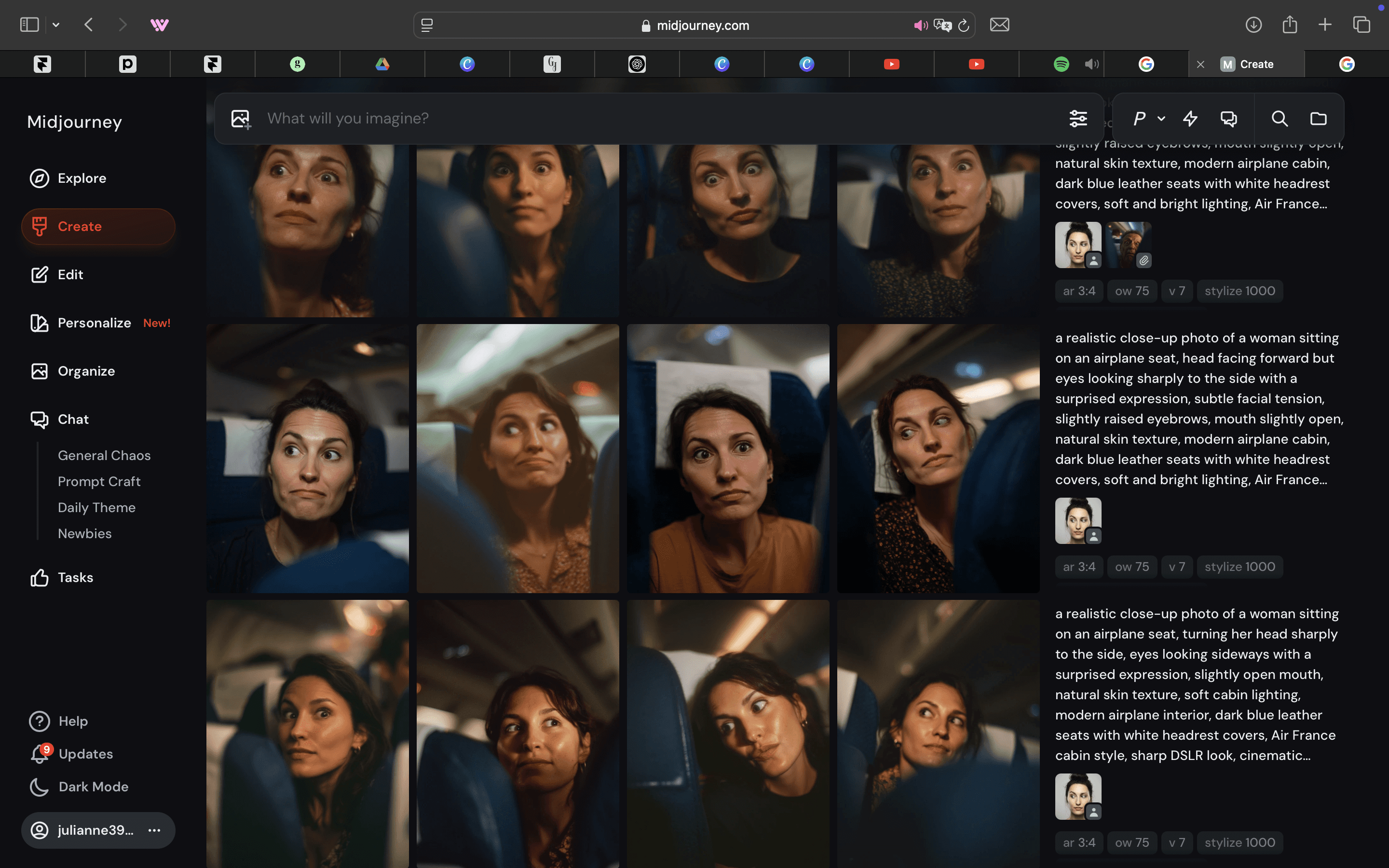The height and width of the screenshot is (868, 1389).
Task: Mute audio from the Spotify tab
Action: click(1091, 64)
